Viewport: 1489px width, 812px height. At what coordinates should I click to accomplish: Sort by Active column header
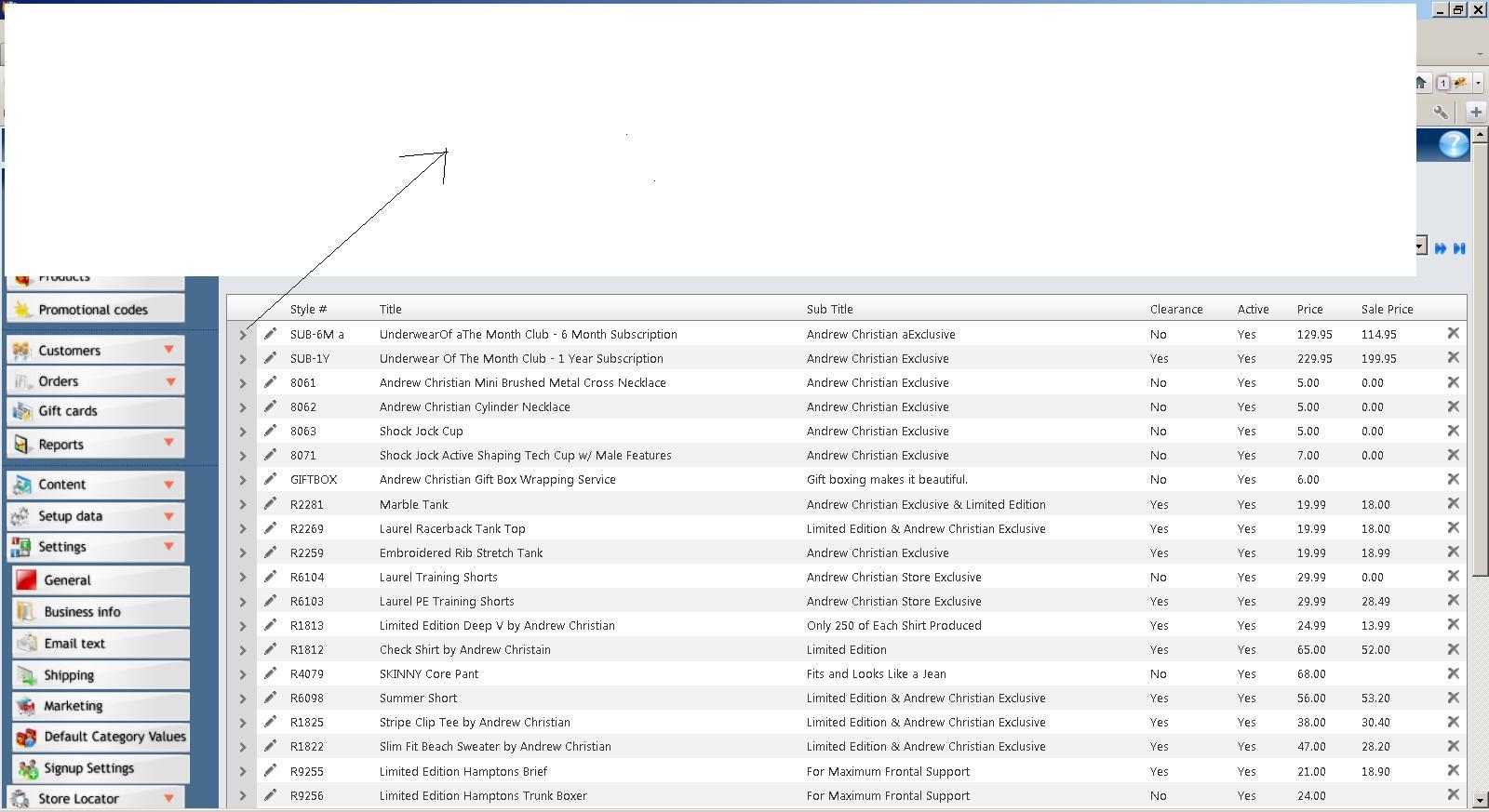pos(1253,310)
